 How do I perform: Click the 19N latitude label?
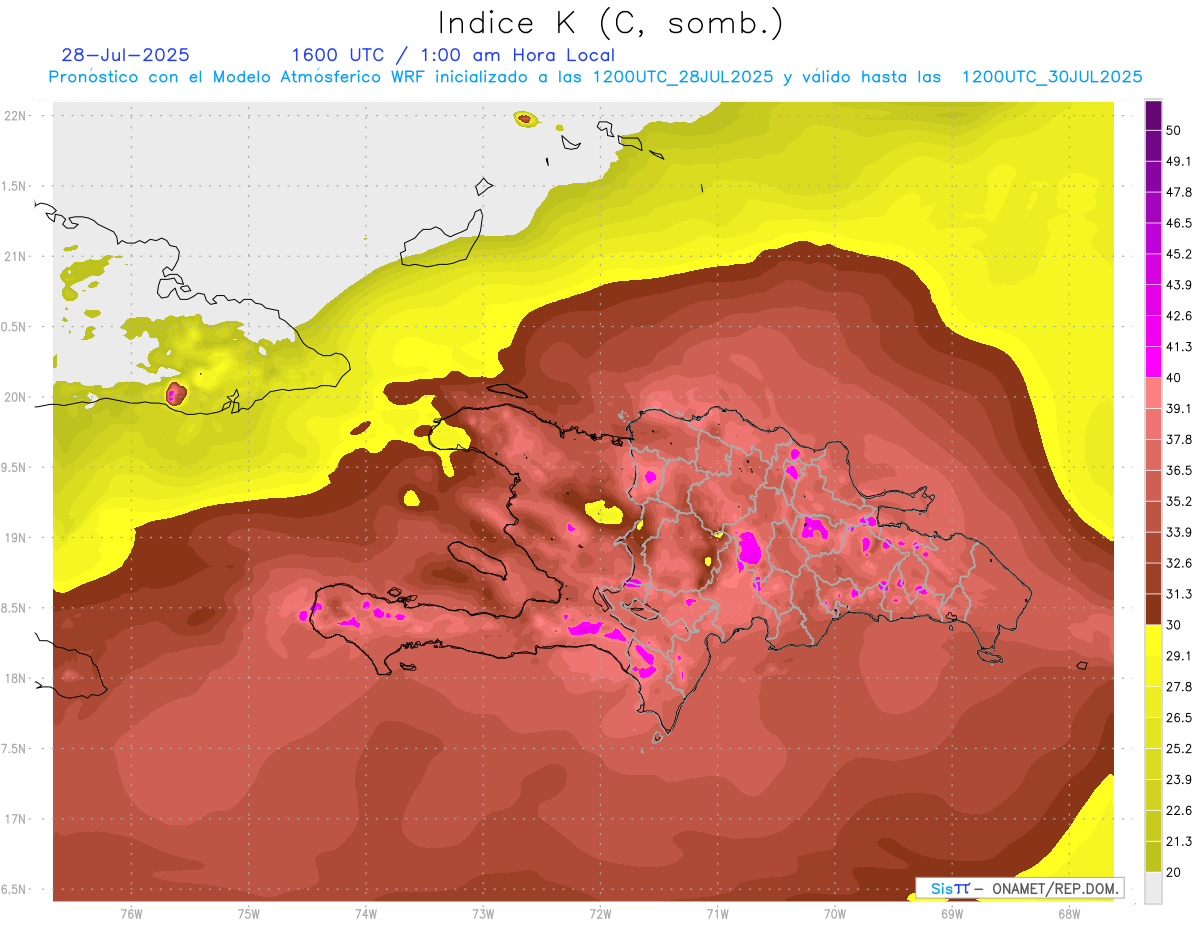pyautogui.click(x=15, y=538)
